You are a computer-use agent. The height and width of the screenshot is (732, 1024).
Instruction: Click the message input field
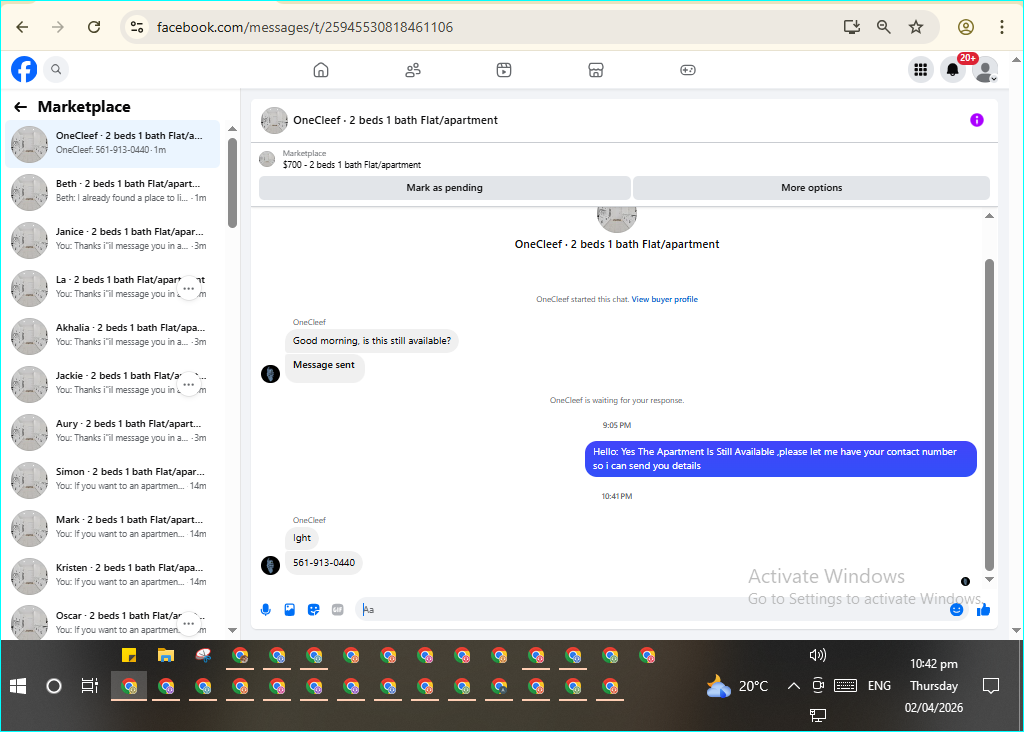click(653, 609)
